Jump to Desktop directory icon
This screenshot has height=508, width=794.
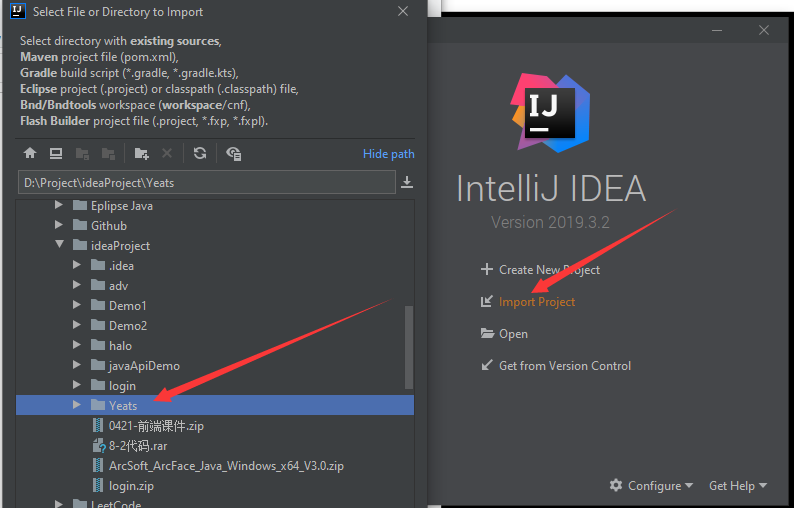(56, 153)
